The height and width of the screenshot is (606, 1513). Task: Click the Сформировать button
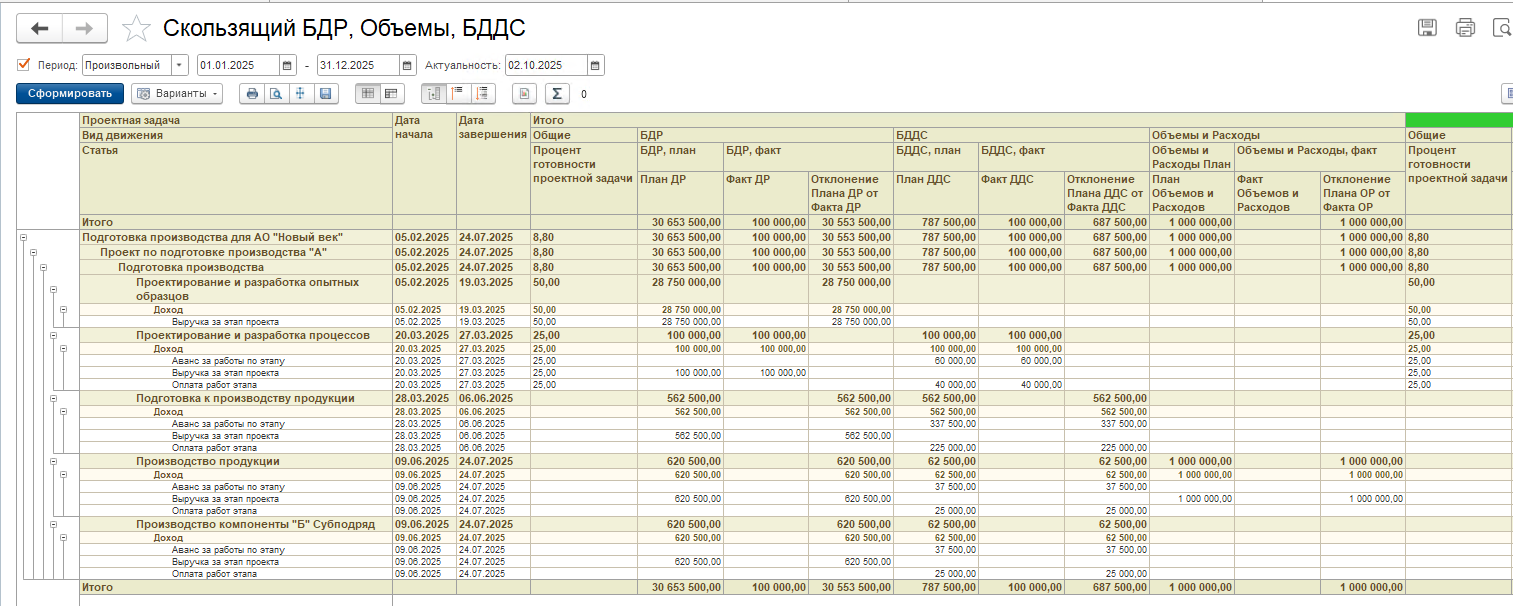tap(70, 94)
